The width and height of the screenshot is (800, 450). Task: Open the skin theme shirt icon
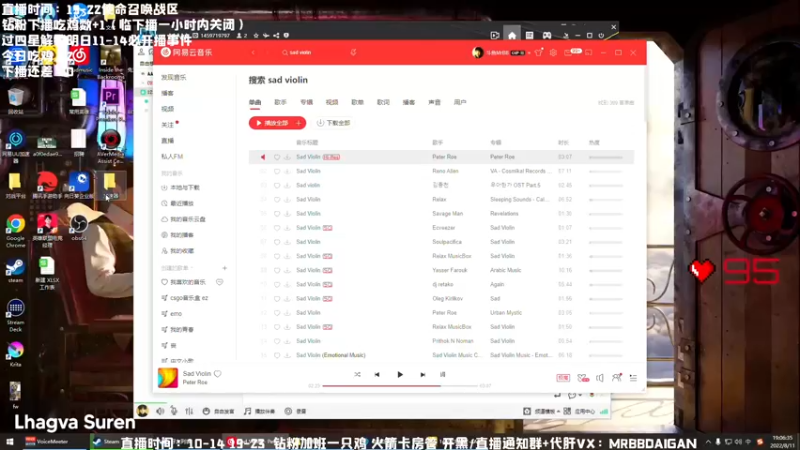point(539,53)
